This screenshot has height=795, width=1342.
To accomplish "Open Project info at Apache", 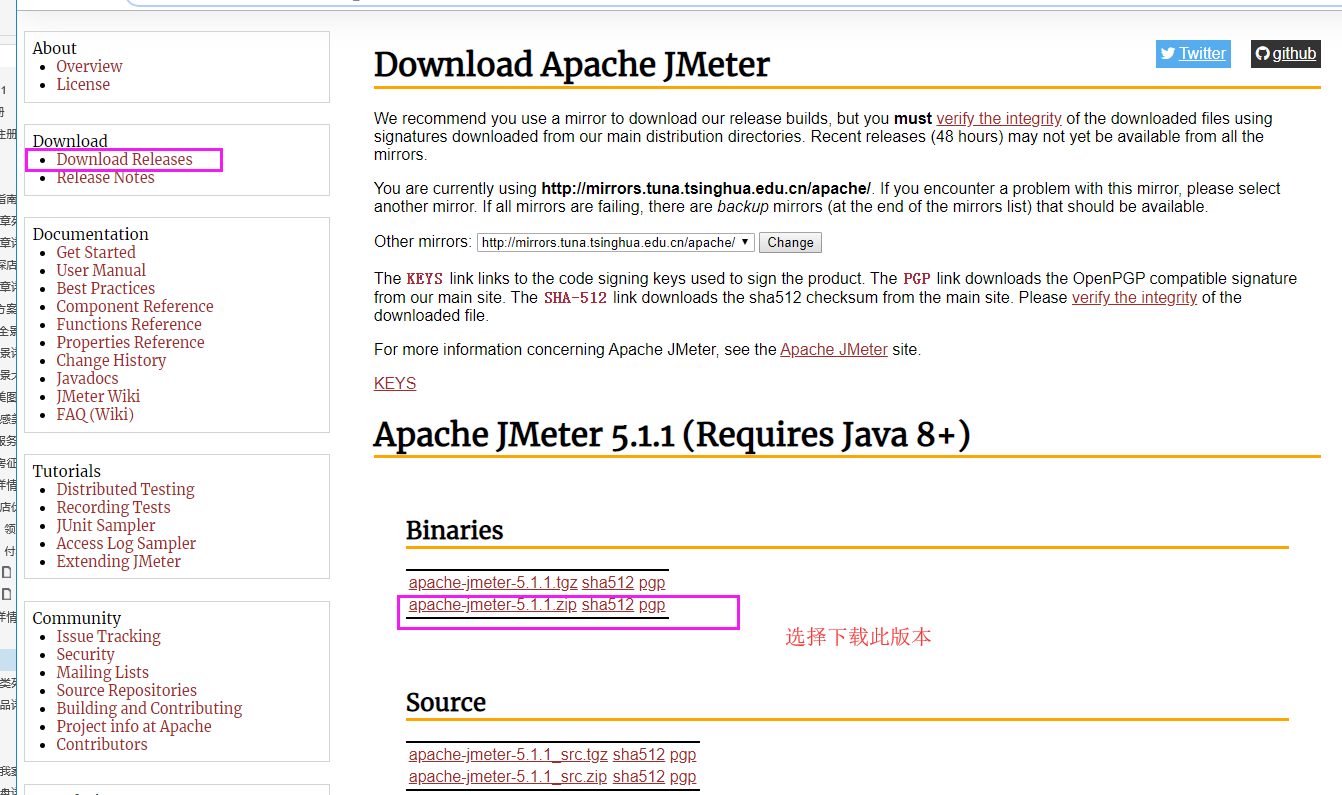I will click(134, 726).
